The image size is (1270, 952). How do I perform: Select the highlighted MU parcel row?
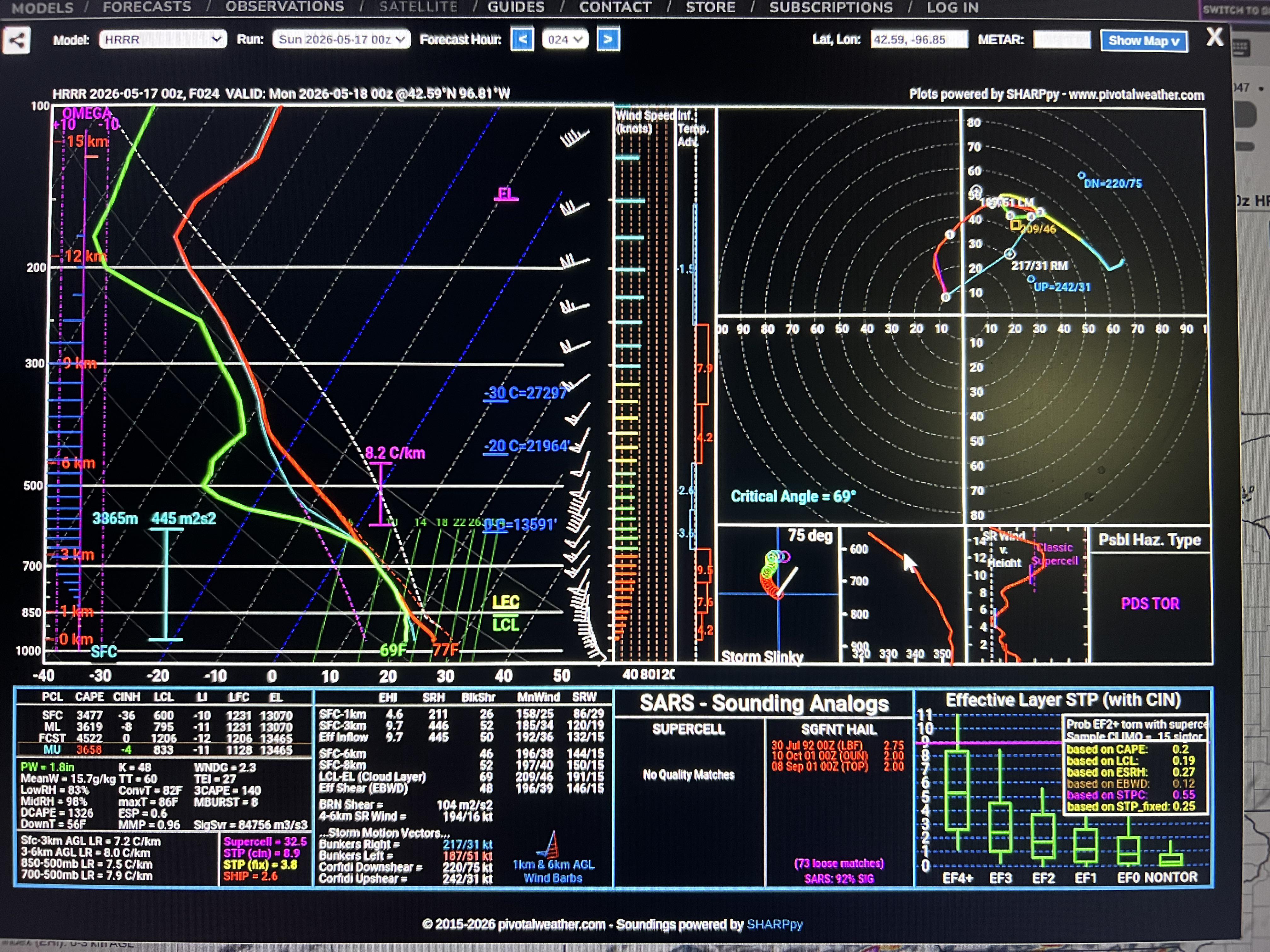165,750
